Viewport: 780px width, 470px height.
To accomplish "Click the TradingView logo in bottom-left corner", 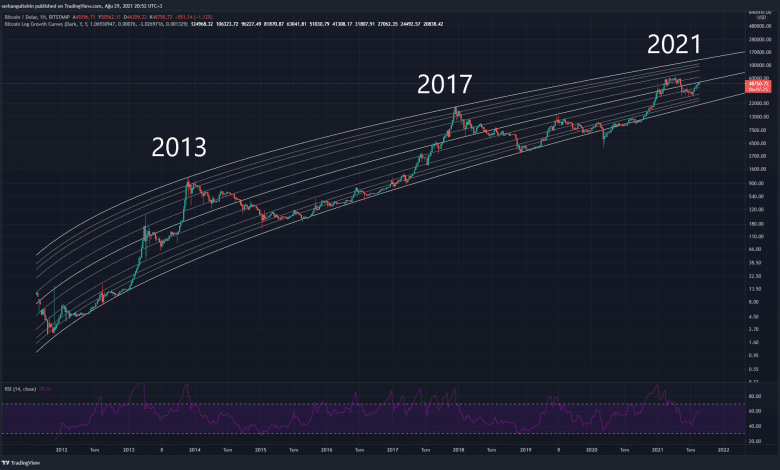I will tap(23, 462).
